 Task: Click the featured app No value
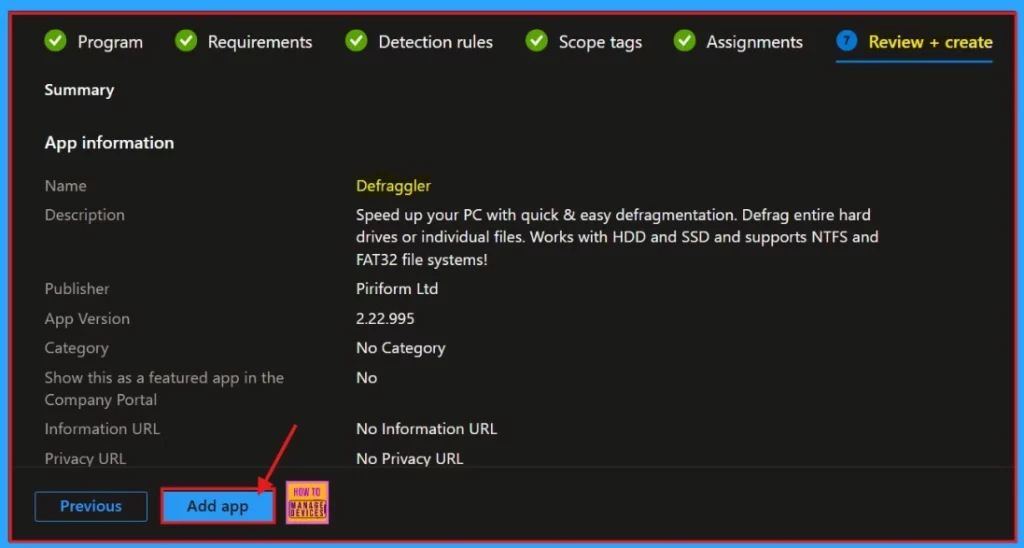click(x=366, y=378)
